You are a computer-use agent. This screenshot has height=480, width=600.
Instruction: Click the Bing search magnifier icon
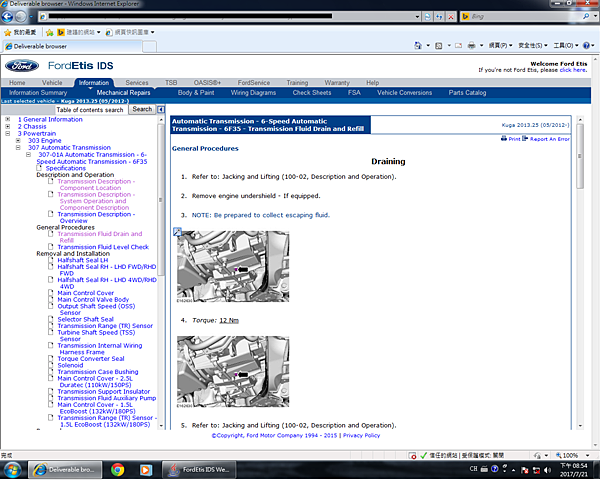(586, 16)
